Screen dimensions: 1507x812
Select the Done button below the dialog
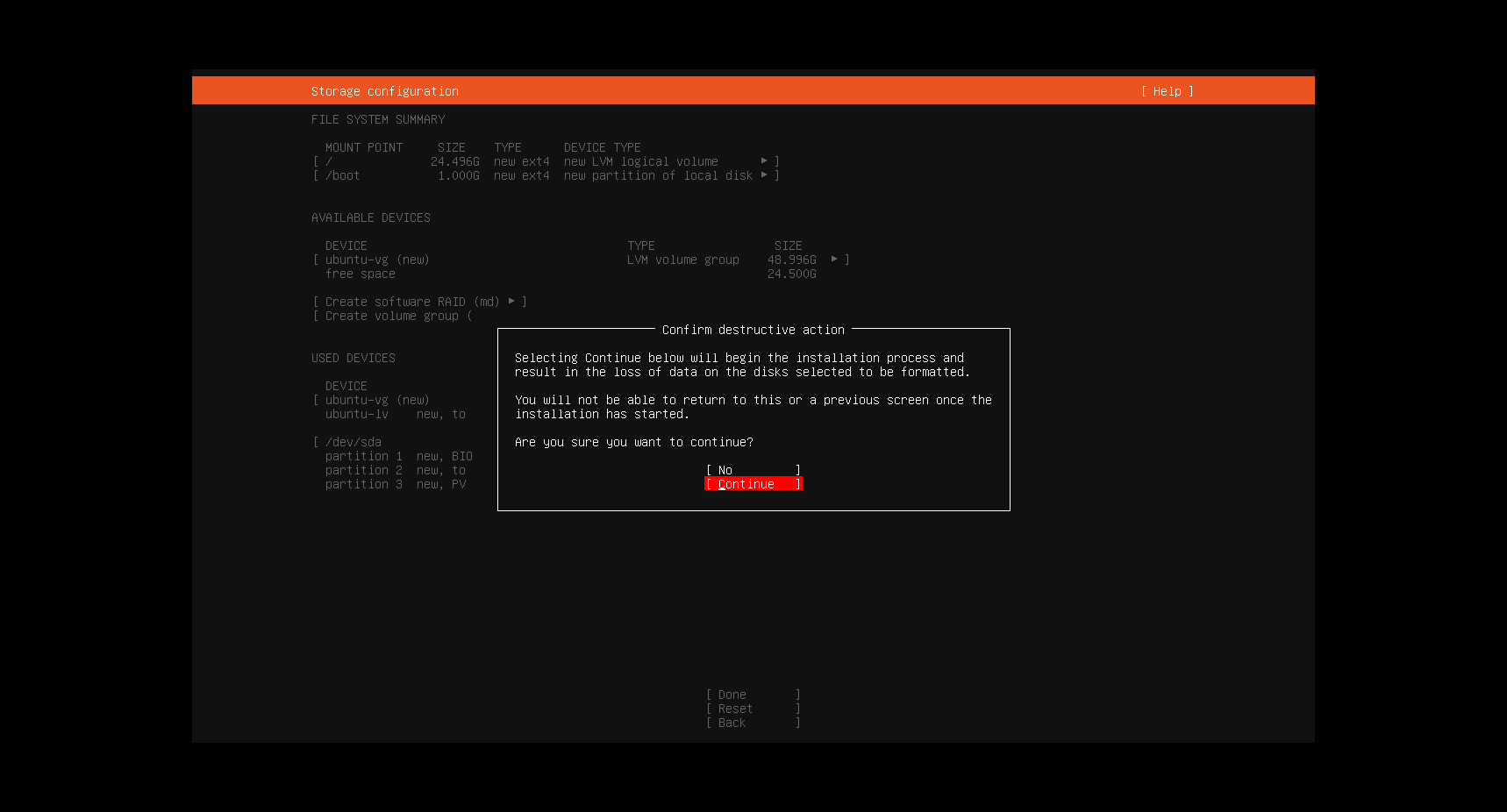753,694
